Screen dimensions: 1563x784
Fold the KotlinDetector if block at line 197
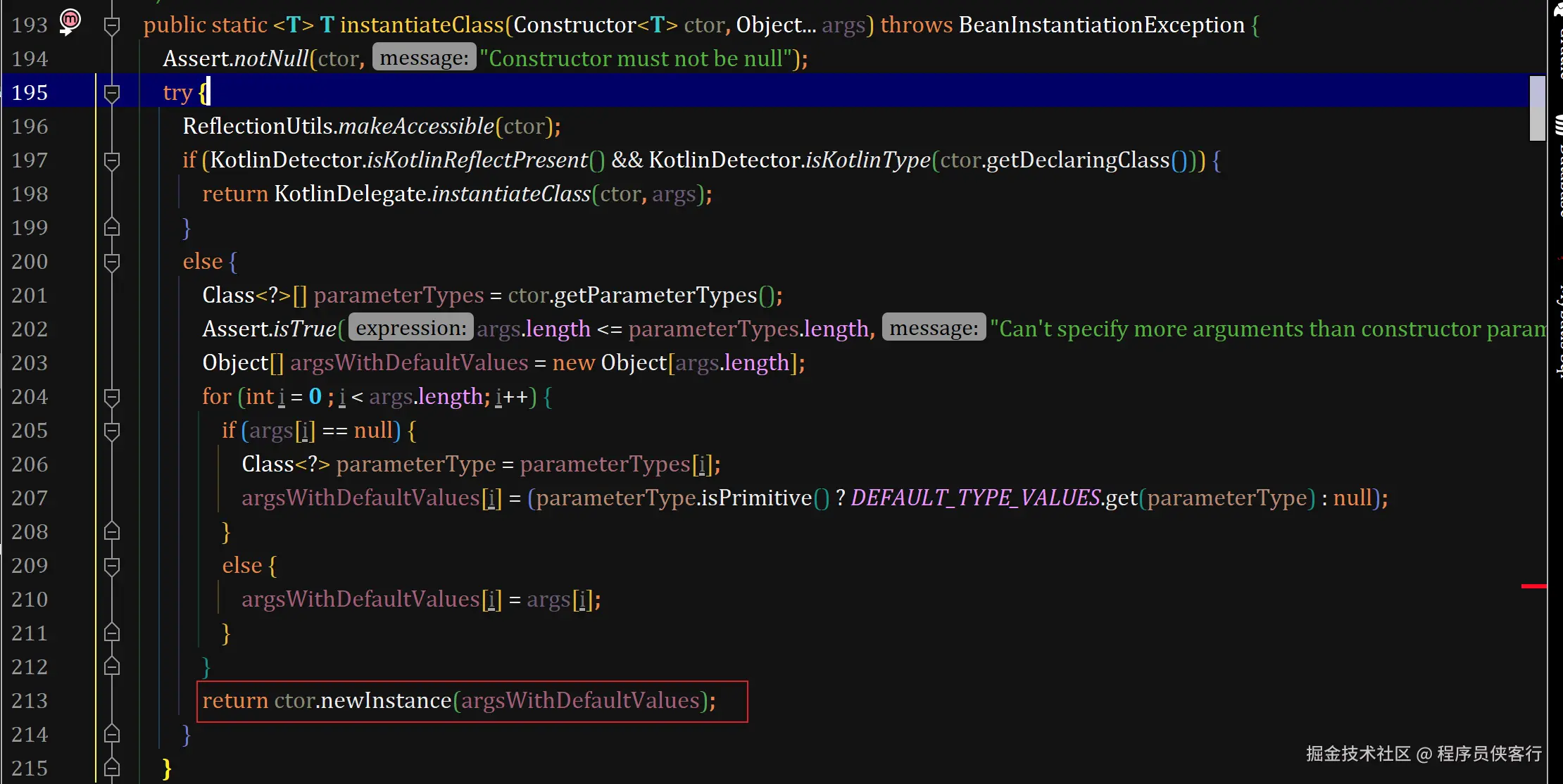click(x=112, y=160)
